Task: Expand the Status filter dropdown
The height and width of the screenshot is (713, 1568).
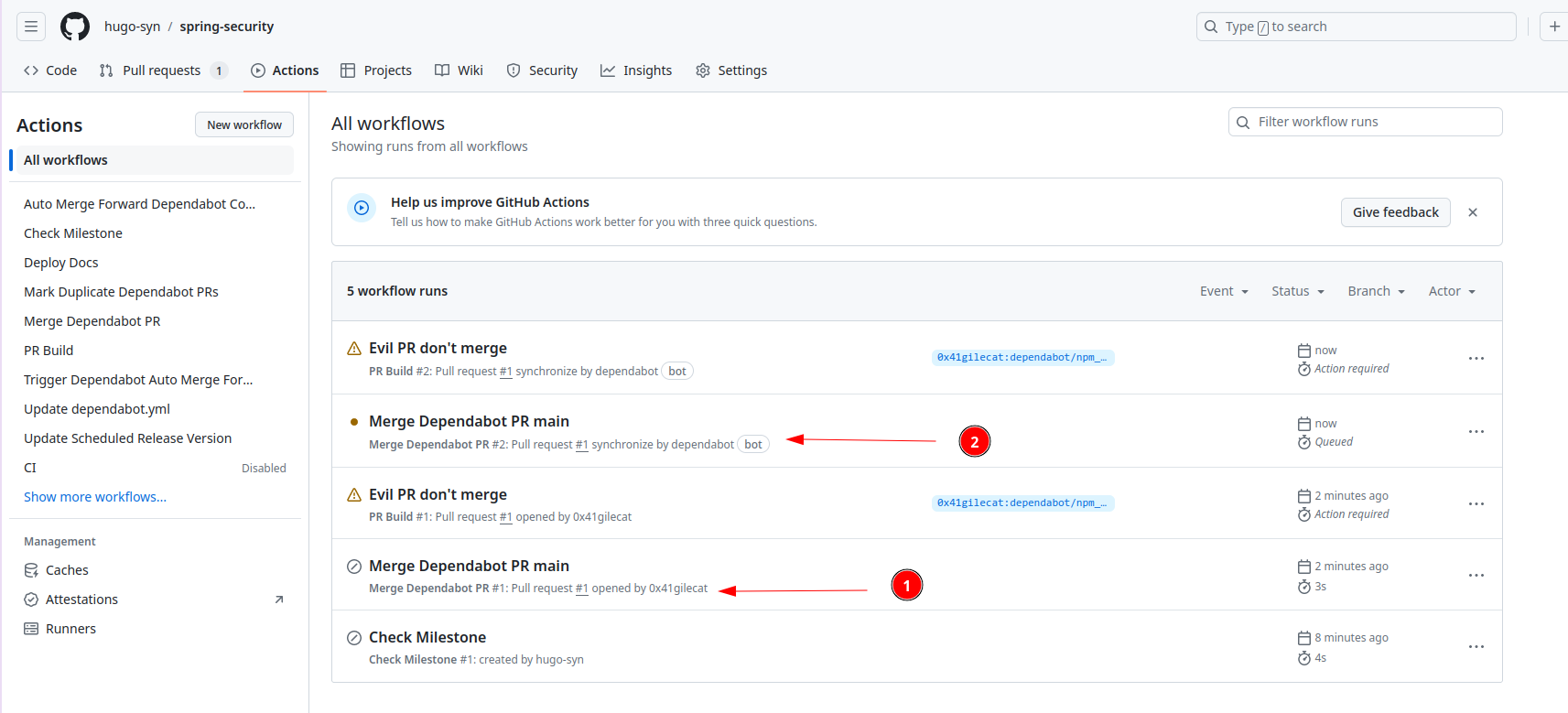Action: click(x=1298, y=291)
